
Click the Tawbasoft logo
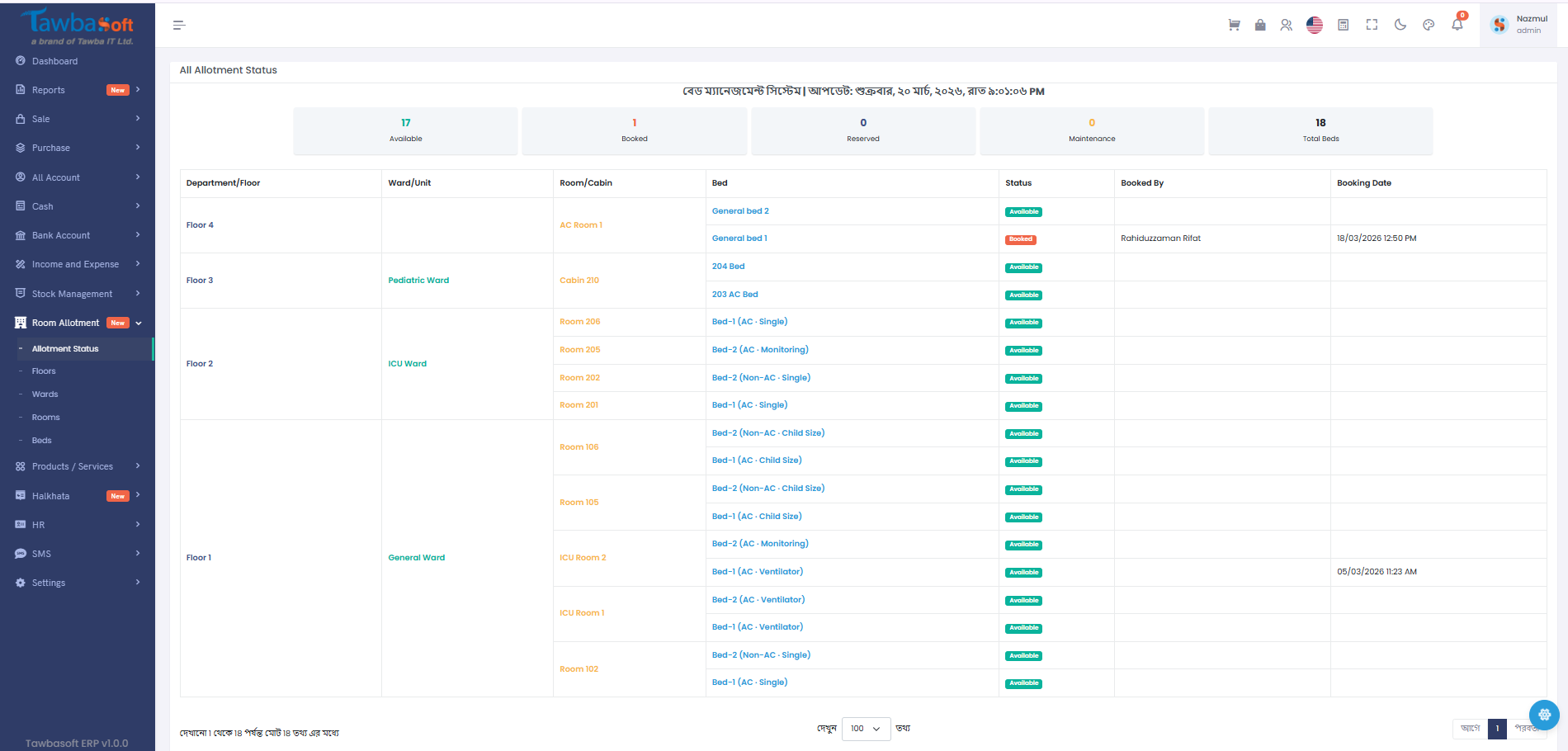(x=78, y=26)
